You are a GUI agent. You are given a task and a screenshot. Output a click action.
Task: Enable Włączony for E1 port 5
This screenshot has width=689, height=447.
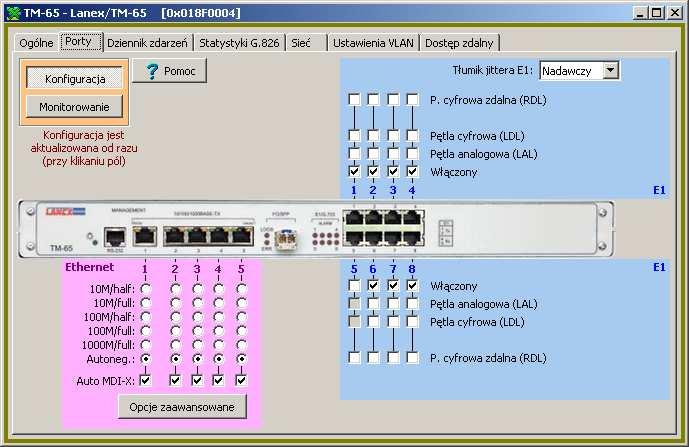pos(354,286)
